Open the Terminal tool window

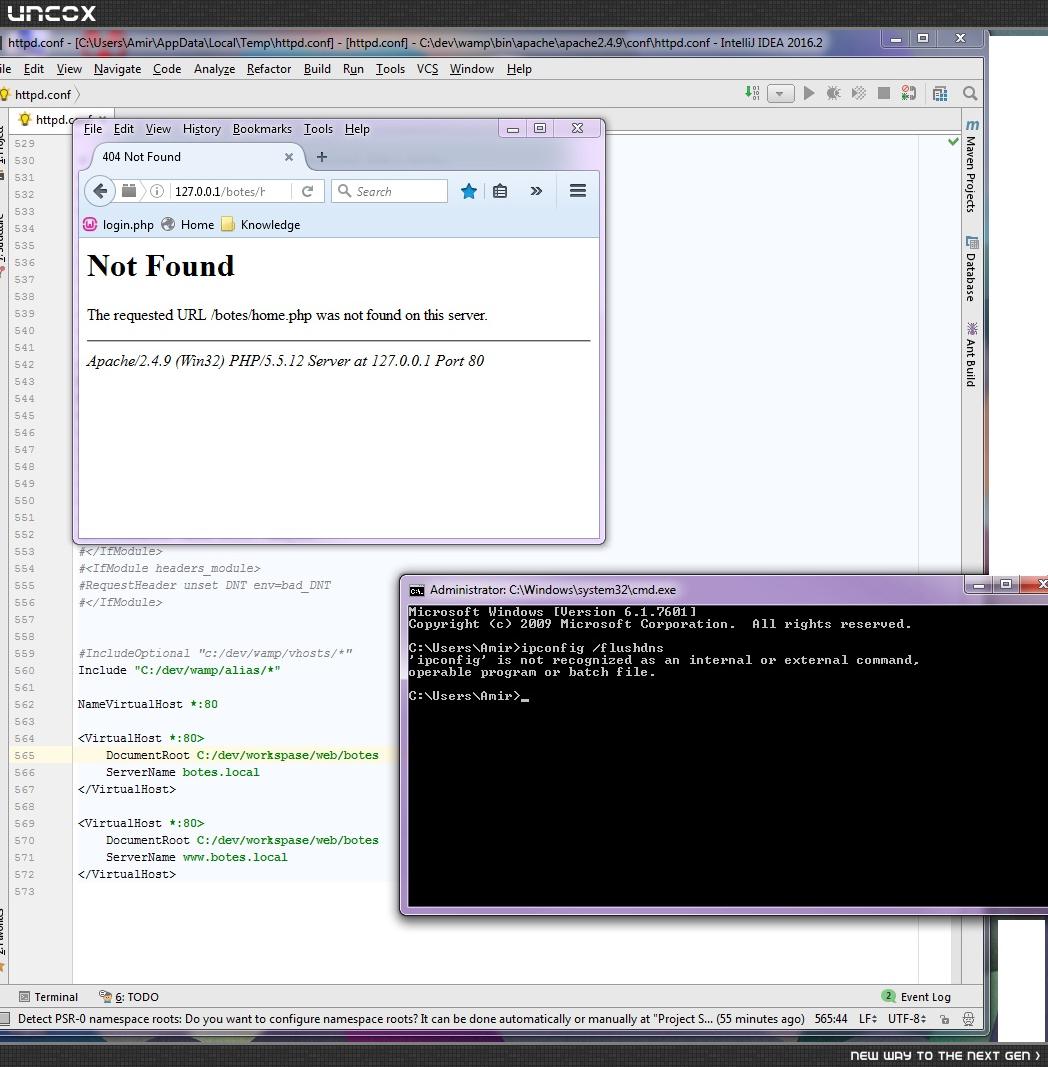click(48, 997)
